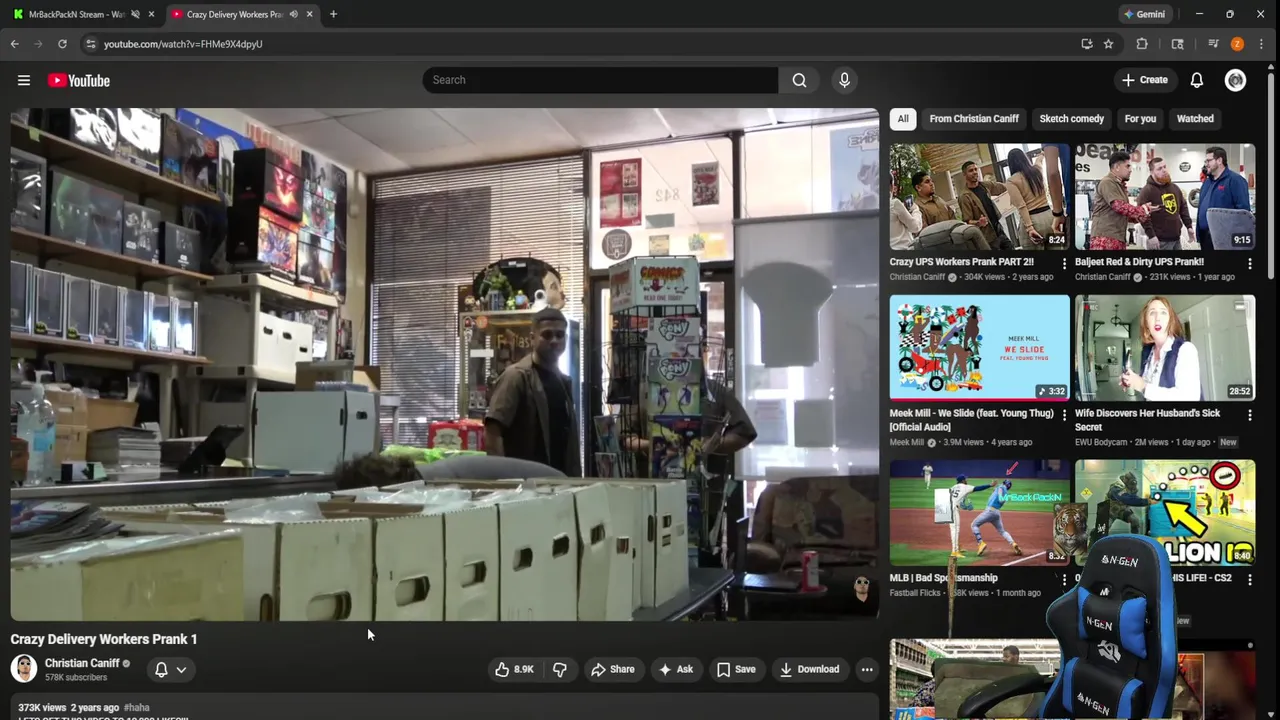Click the search magnifier button

(799, 80)
